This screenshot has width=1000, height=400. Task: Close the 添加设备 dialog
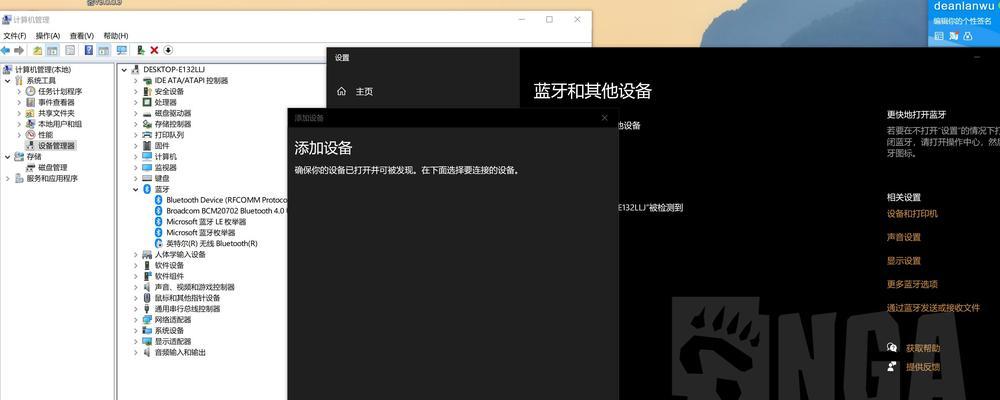click(605, 118)
